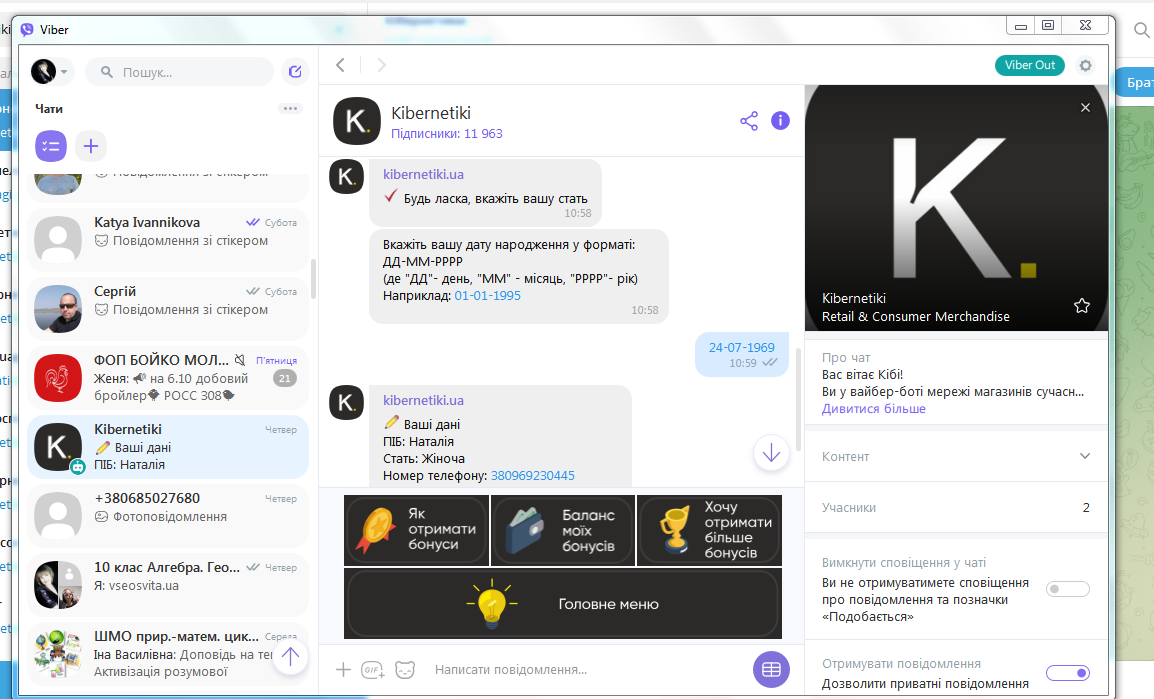The height and width of the screenshot is (699, 1154).
Task: Click the Viber Out button
Action: tap(1030, 65)
